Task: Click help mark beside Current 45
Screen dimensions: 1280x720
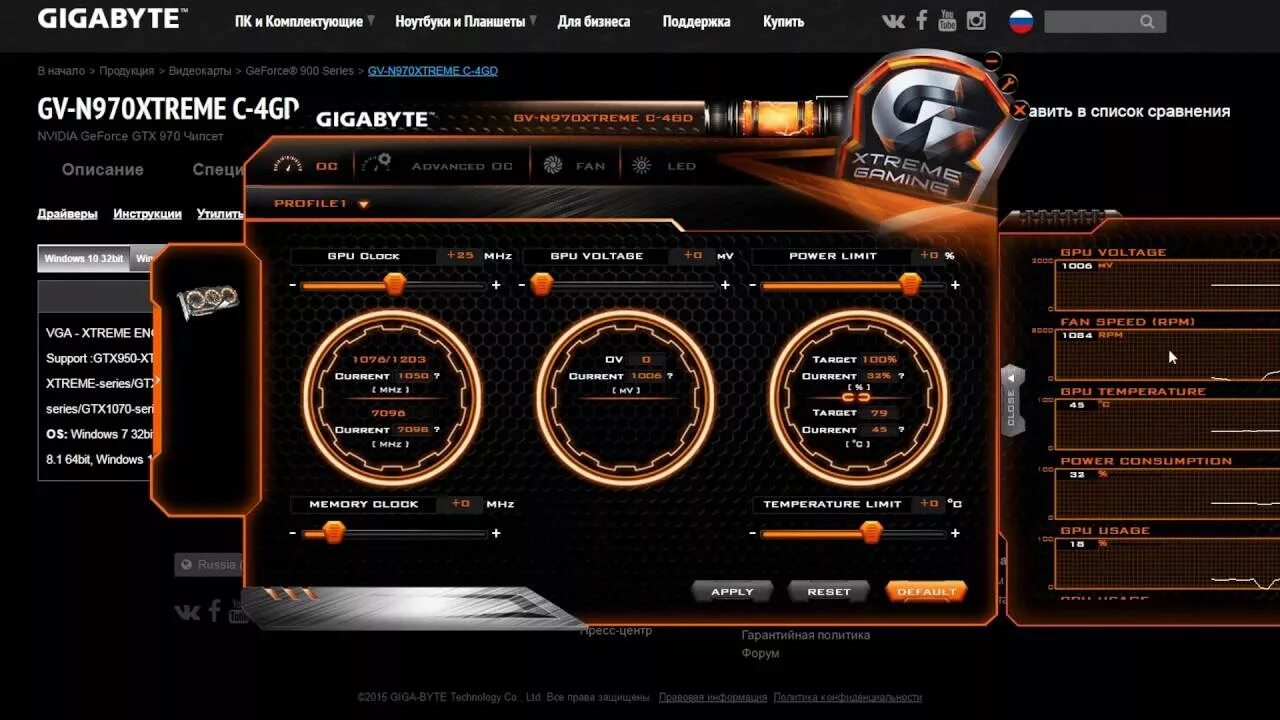Action: click(900, 430)
